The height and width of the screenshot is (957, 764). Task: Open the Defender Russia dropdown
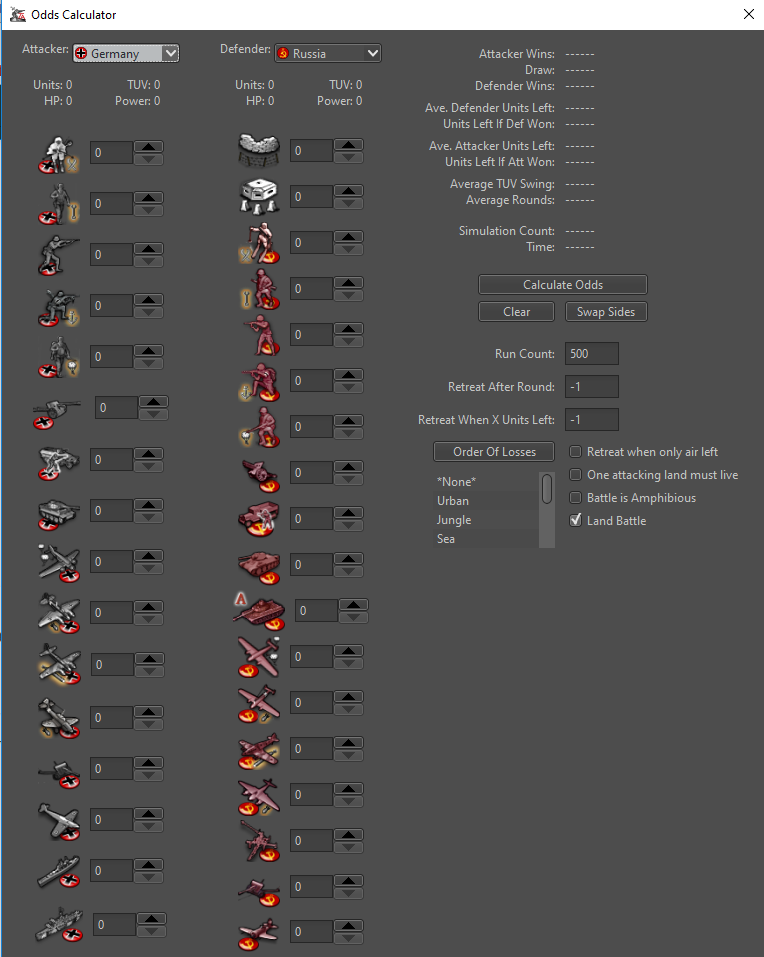328,53
